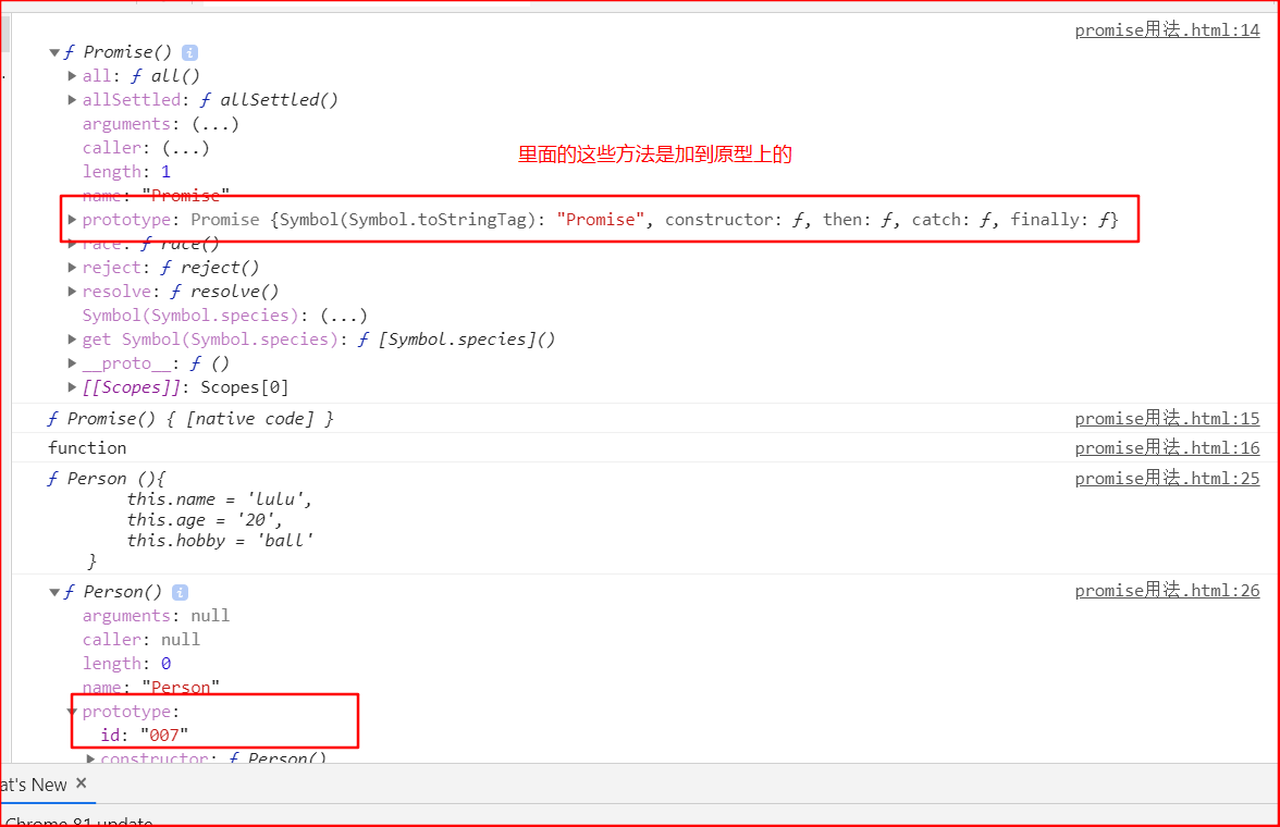This screenshot has height=827, width=1280.
Task: Open source link promise用法.html:14
Action: coord(1167,30)
